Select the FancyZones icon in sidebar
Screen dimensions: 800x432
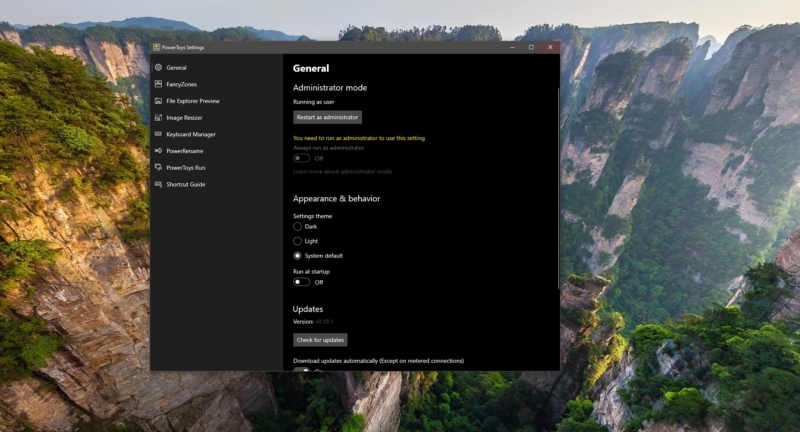coord(158,84)
